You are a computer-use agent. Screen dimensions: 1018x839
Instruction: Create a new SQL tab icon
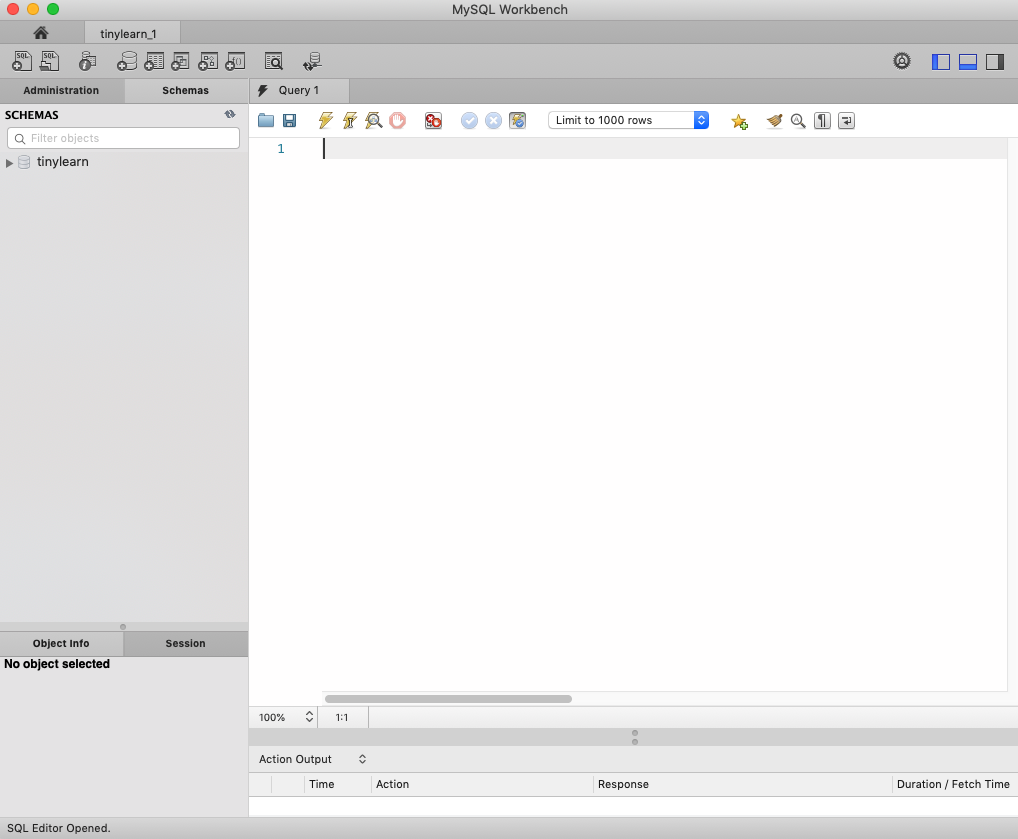coord(22,61)
